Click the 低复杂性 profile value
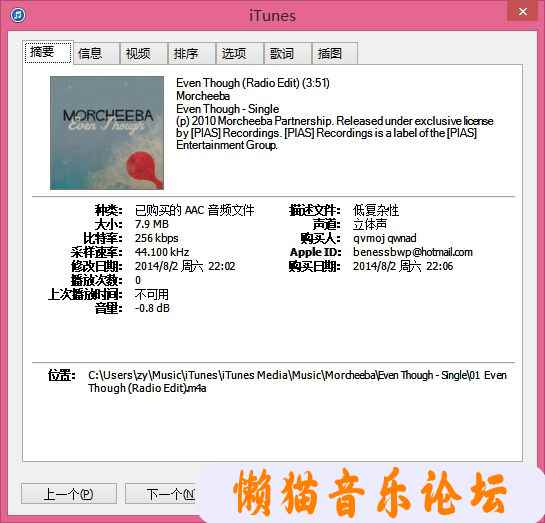This screenshot has height=523, width=545. coord(376,210)
